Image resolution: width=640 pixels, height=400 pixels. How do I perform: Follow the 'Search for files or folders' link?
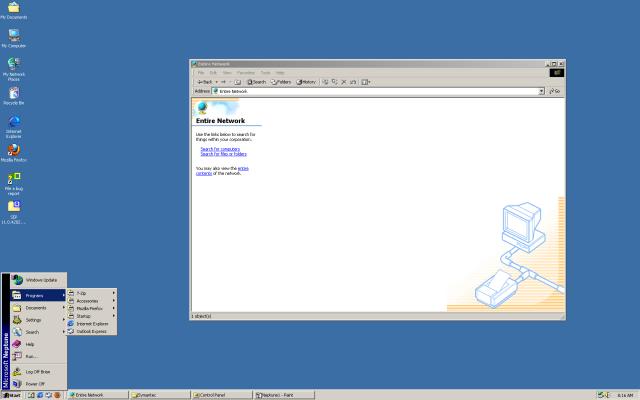pos(223,154)
